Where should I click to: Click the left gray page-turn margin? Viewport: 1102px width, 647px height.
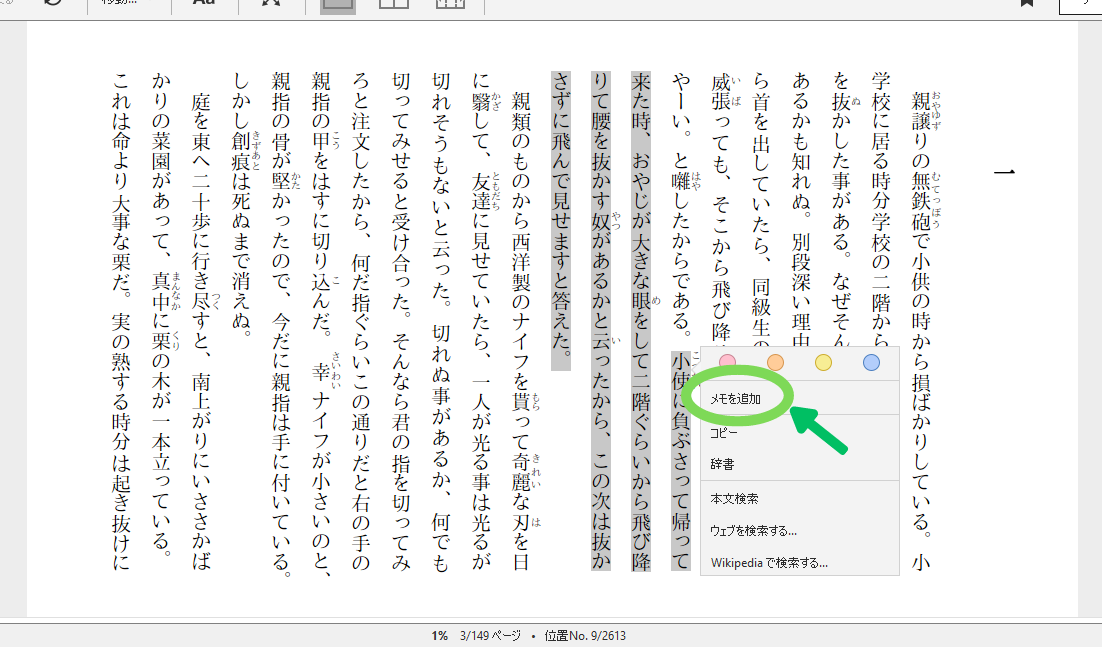pyautogui.click(x=12, y=320)
